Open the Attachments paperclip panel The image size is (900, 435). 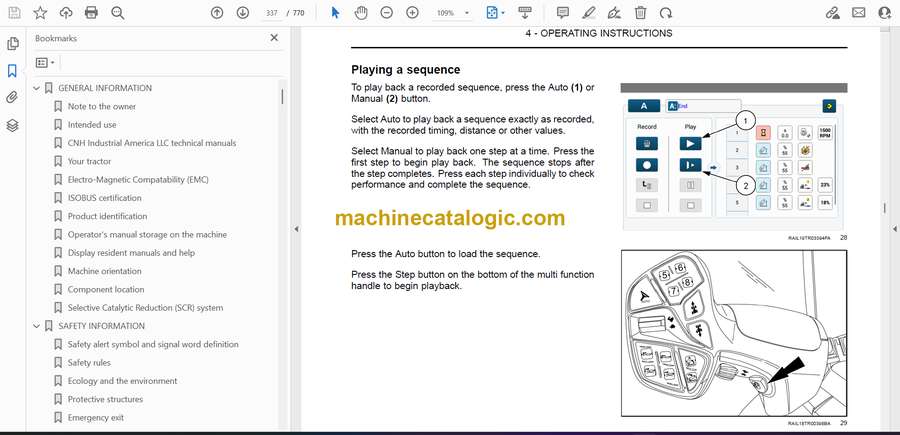pos(13,98)
